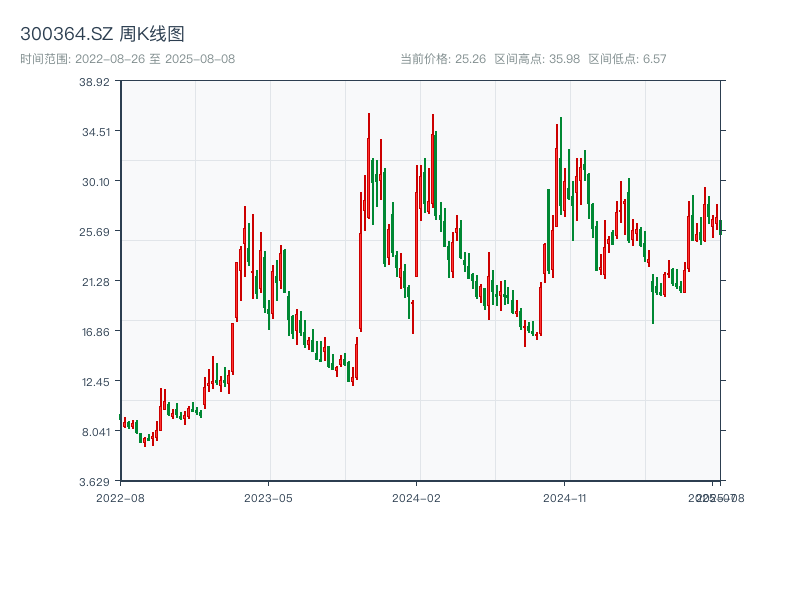Viewport: 800px width, 600px height.
Task: Select the 30.10 y-axis label
Action: 96,182
